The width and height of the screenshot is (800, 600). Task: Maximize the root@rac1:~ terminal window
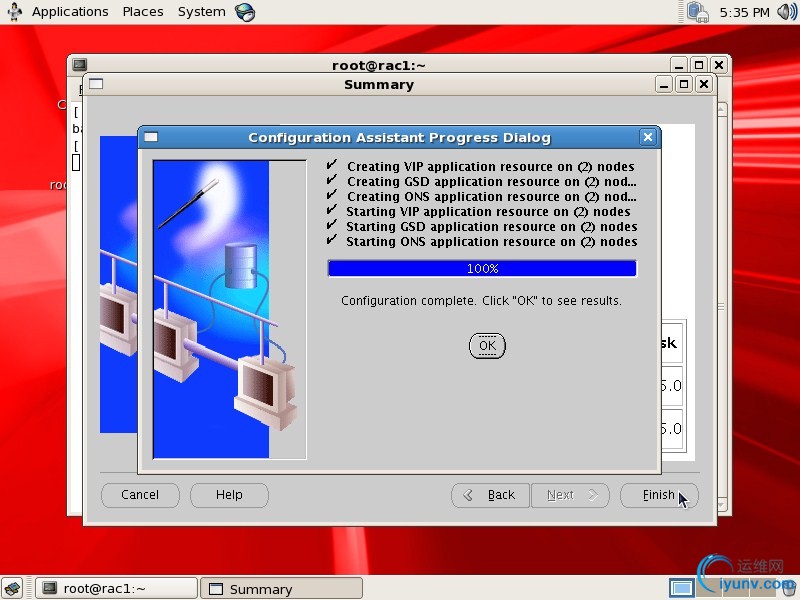tap(698, 65)
